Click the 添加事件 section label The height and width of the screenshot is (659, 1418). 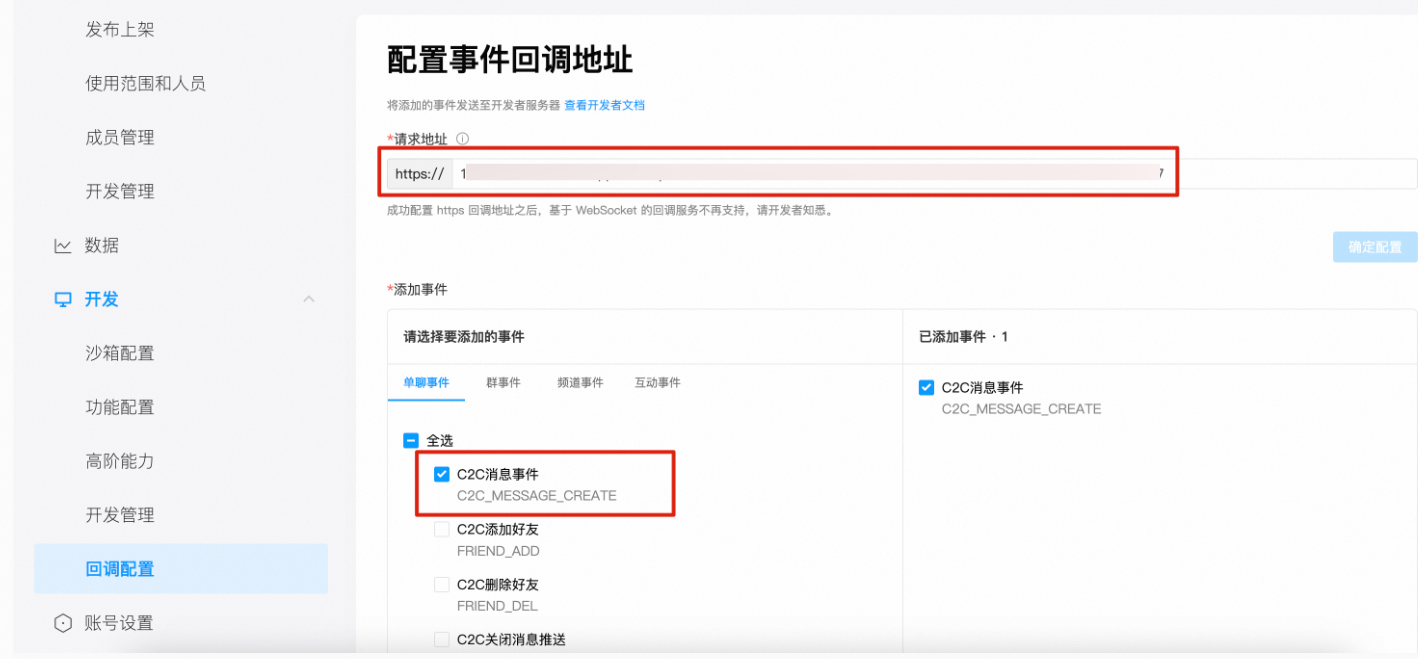[420, 289]
